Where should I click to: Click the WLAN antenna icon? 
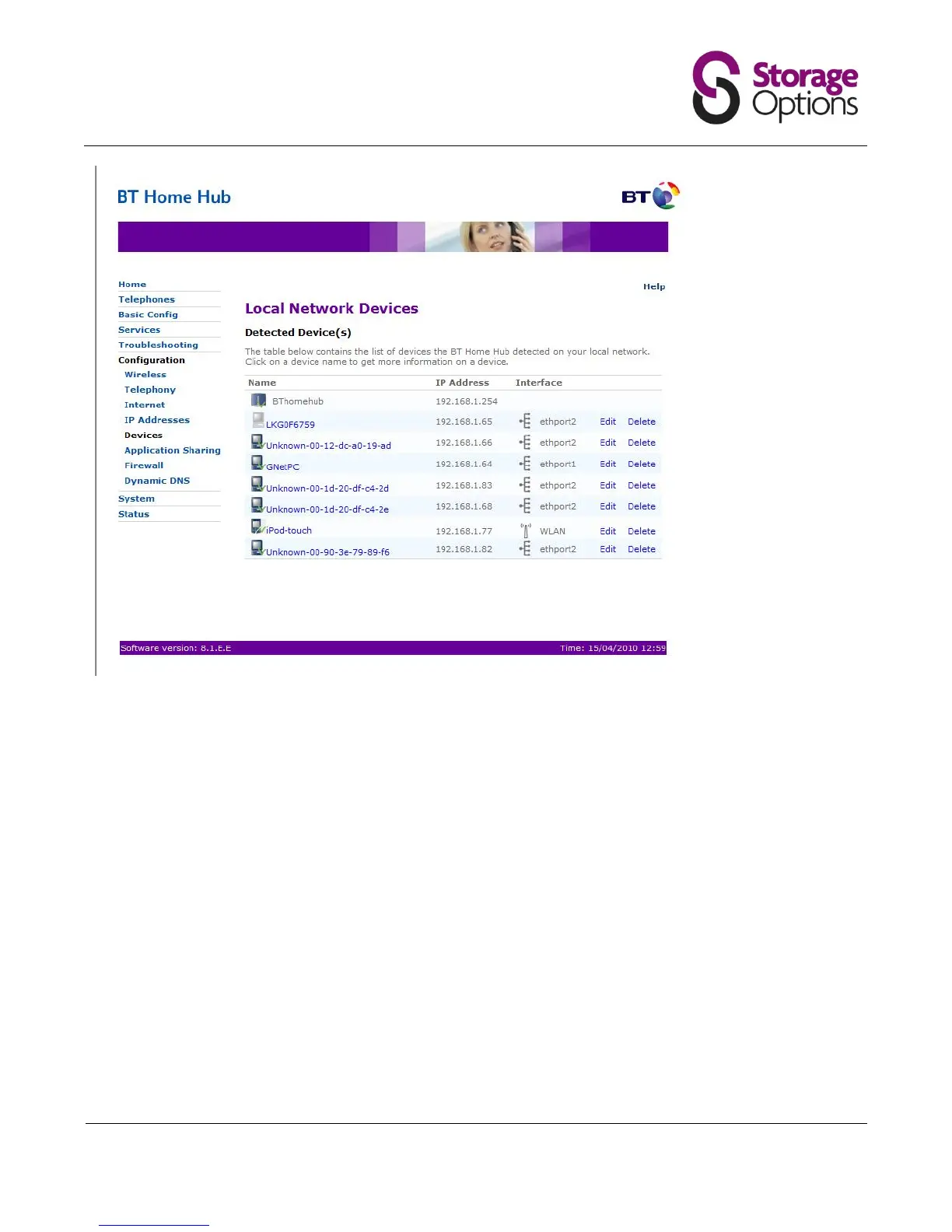point(526,530)
